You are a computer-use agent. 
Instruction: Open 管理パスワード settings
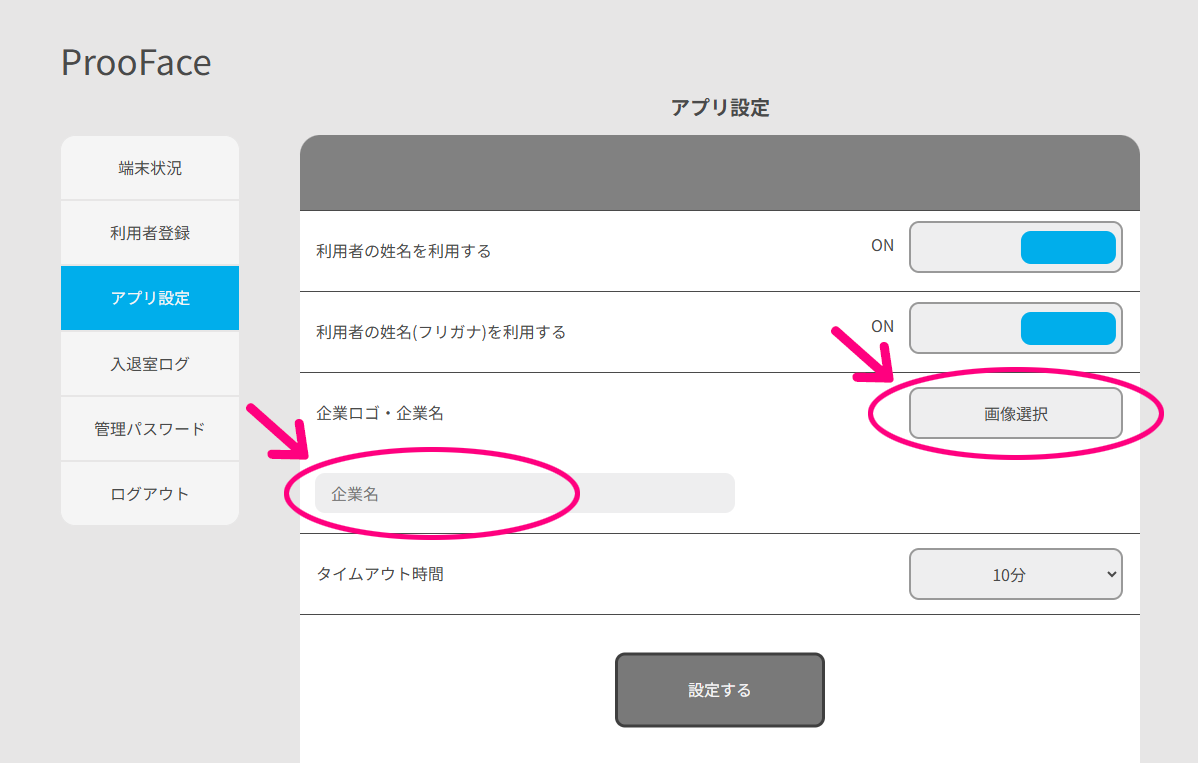pos(150,429)
